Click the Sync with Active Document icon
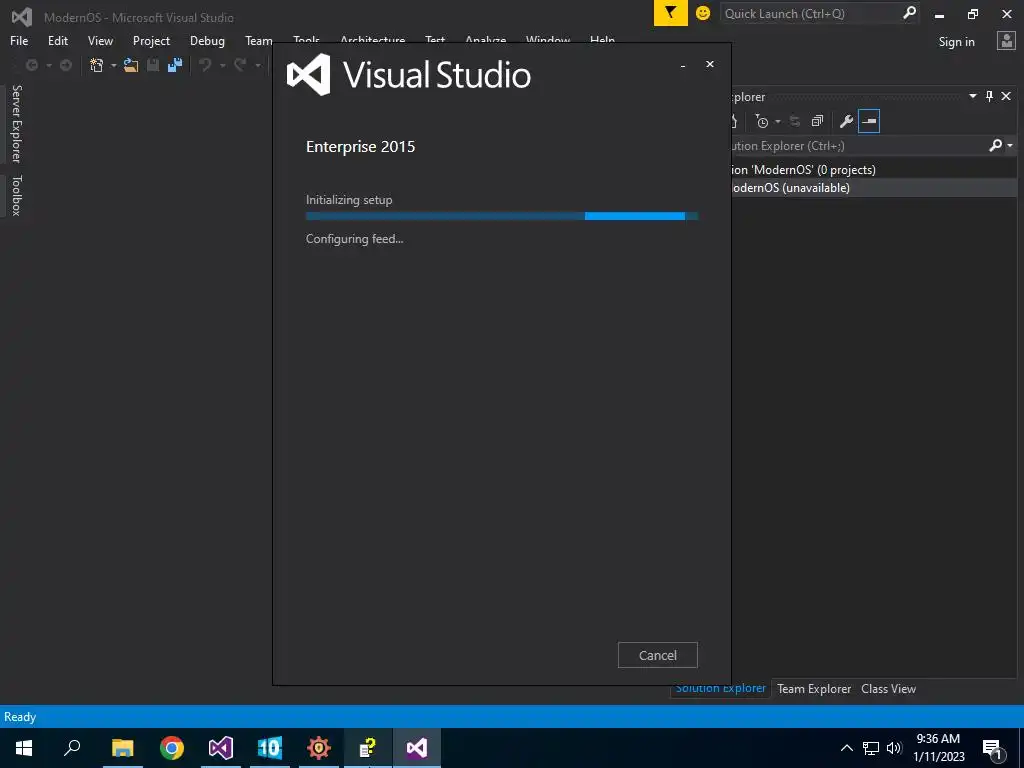Viewport: 1024px width, 768px height. click(795, 121)
